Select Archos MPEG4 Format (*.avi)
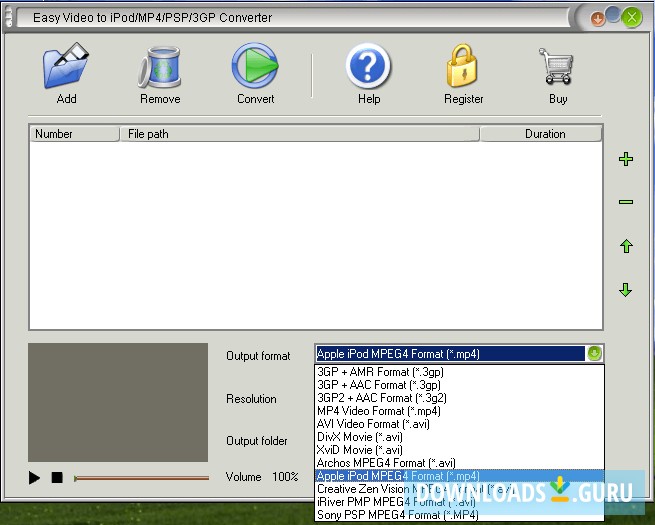 [x=459, y=463]
